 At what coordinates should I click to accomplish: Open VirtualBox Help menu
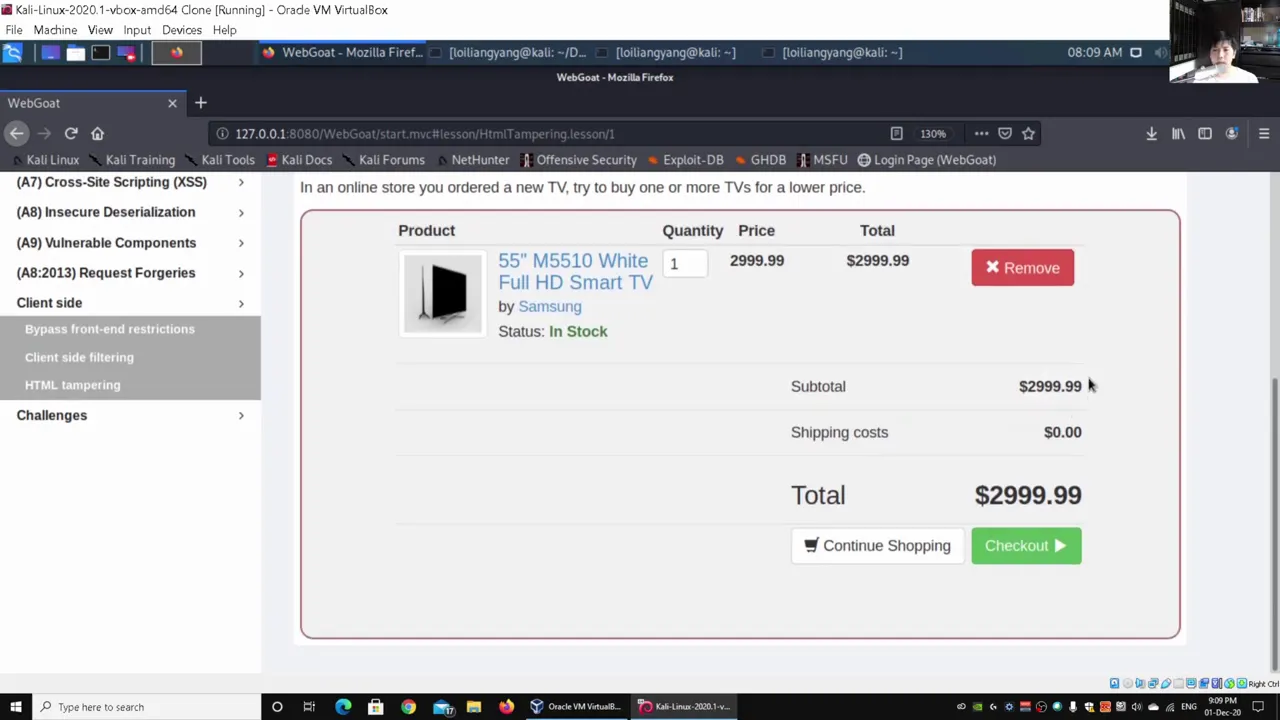(x=224, y=30)
